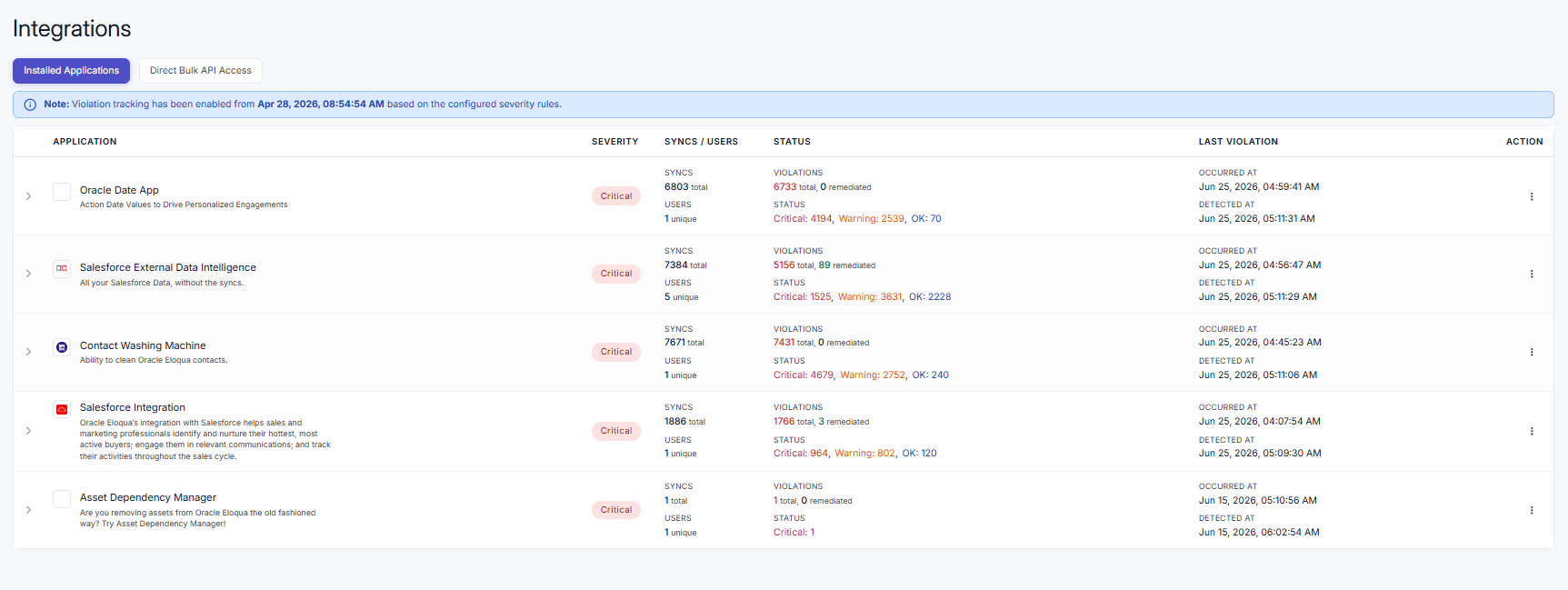Click the Application column header
This screenshot has width=1568, height=590.
[85, 142]
